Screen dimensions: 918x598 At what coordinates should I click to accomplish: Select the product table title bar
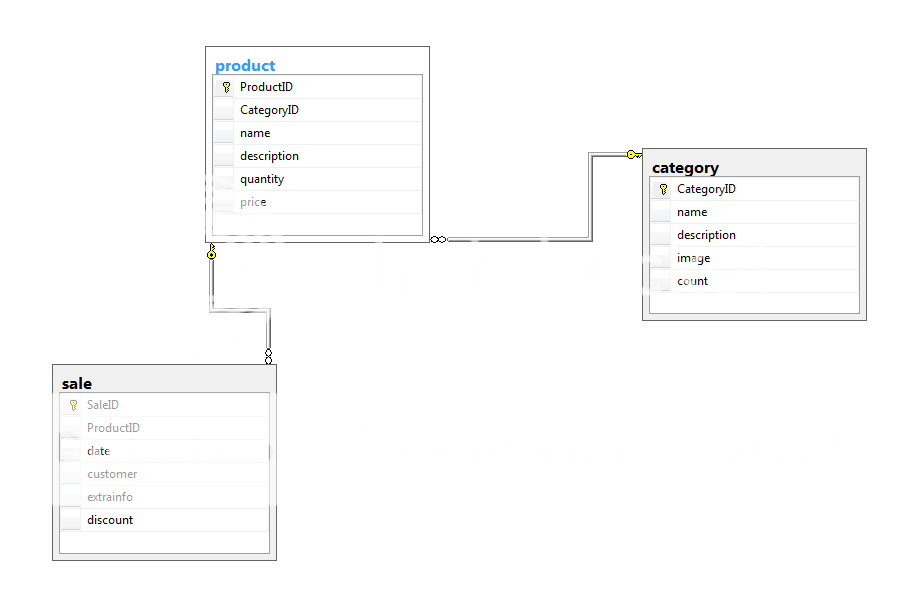pyautogui.click(x=245, y=64)
